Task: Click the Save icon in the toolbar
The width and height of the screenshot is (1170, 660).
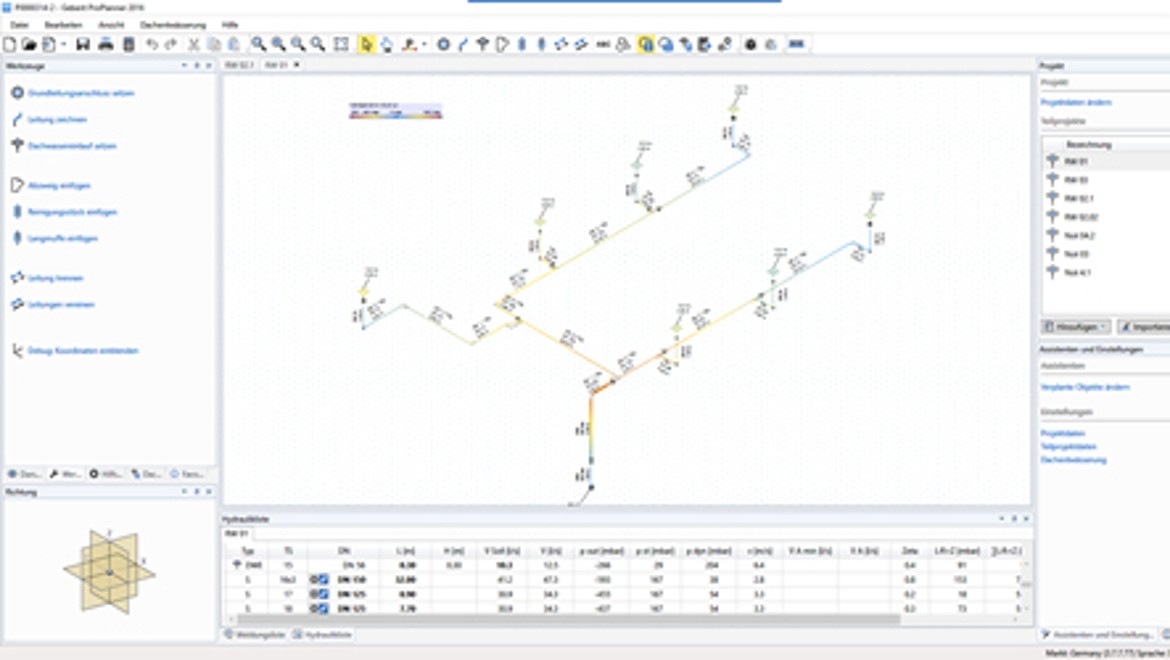Action: pyautogui.click(x=81, y=43)
